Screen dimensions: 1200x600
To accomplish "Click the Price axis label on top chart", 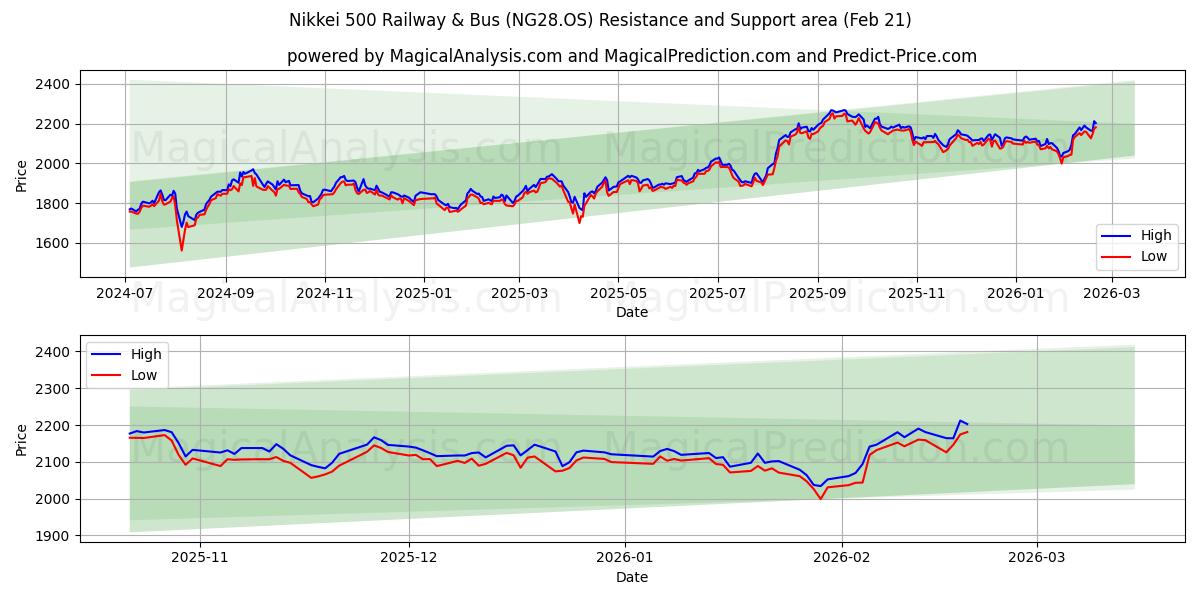I will (x=23, y=174).
